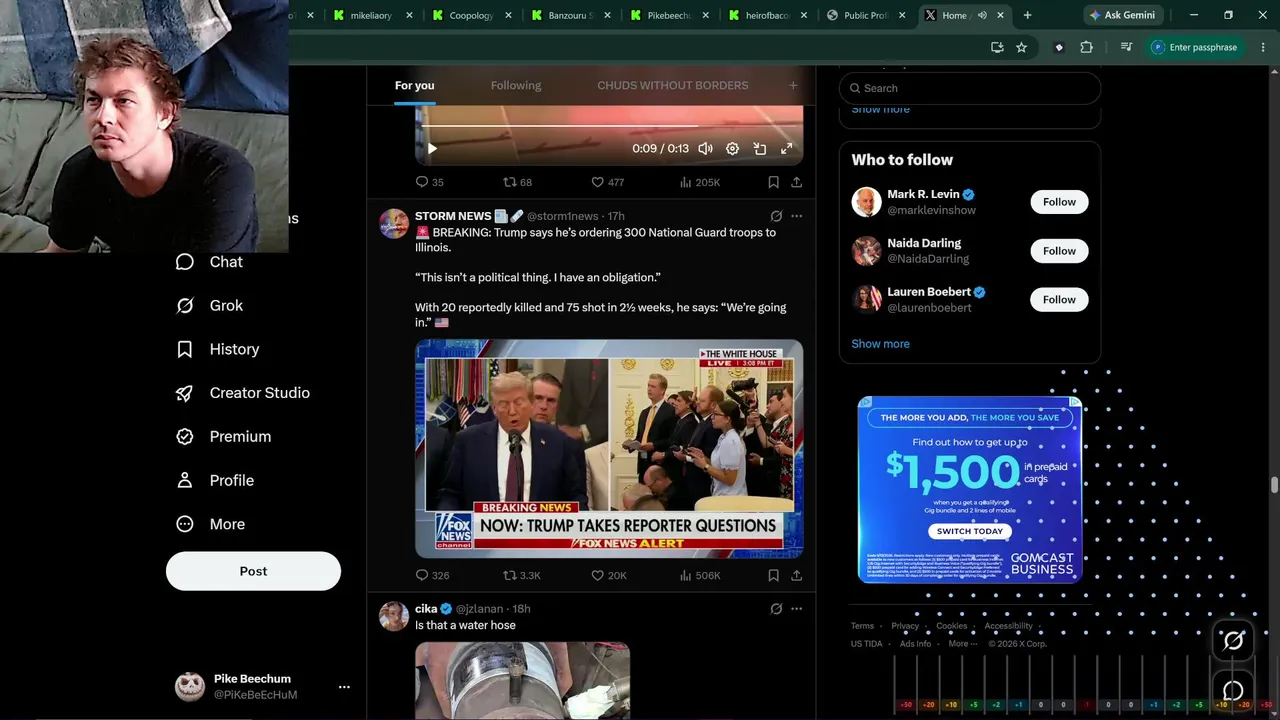This screenshot has width=1280, height=720.
Task: Like the video post with 477 likes
Action: point(607,182)
